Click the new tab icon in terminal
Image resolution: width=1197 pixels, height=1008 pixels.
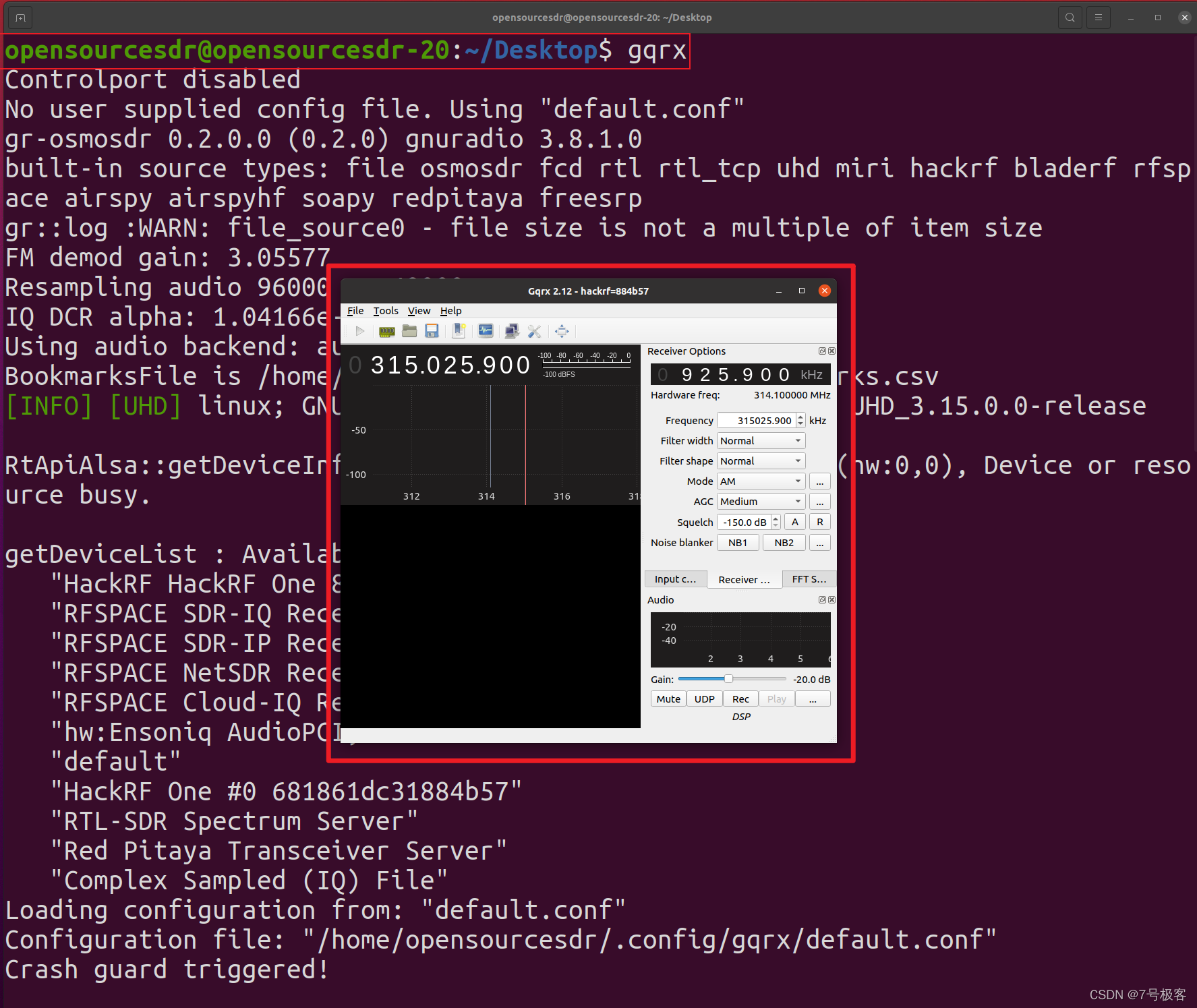(21, 18)
